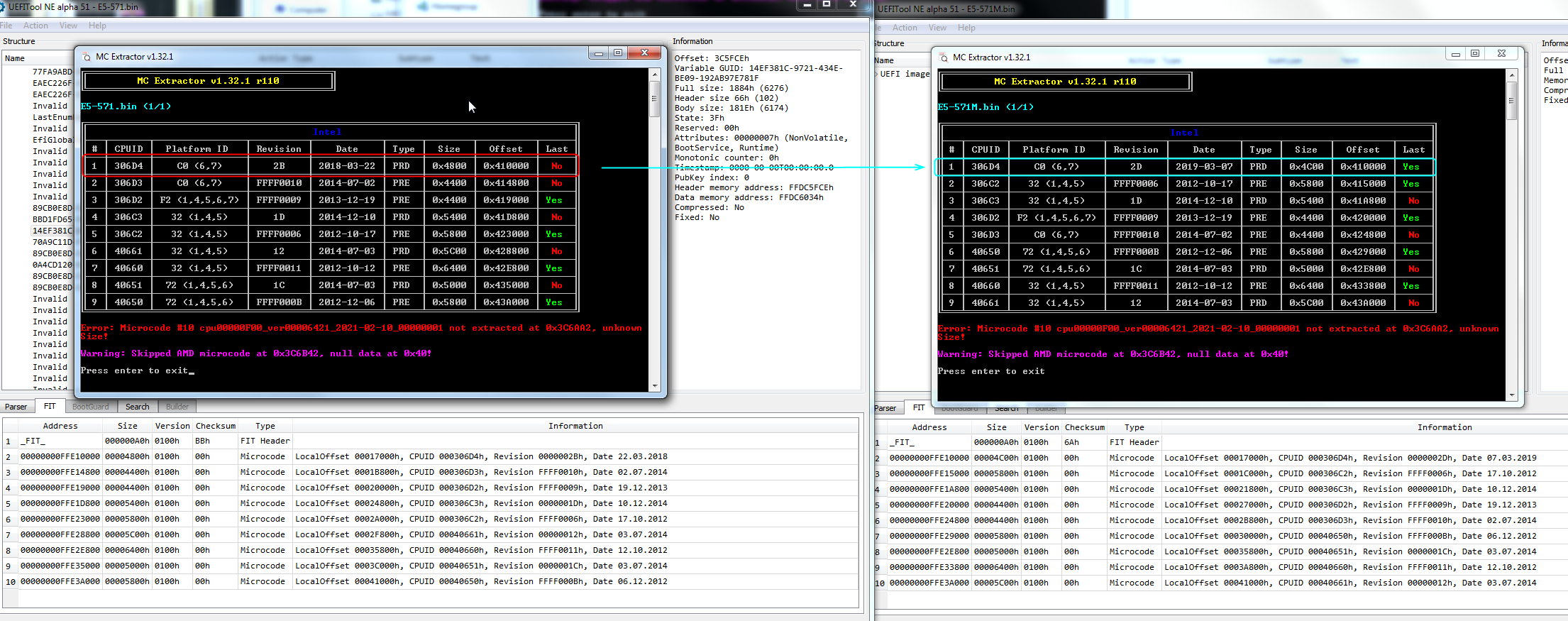
Task: Click E5-571.bin (1/1) text in left console
Action: [126, 106]
